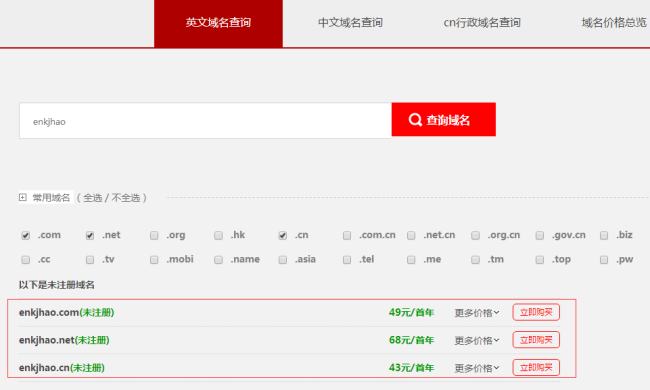Uncheck the .net domain checkbox
Screen dimensions: 650x390
90,235
